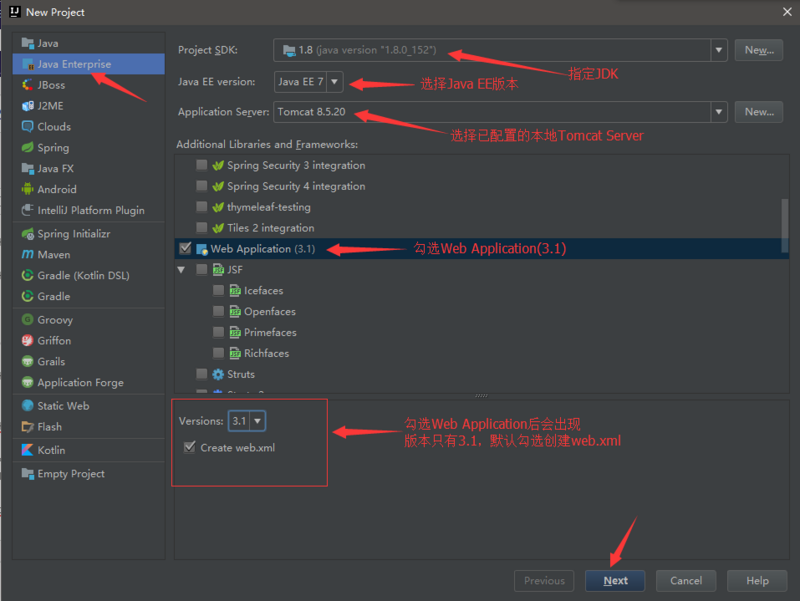
Task: Click the splitter grip below frameworks list
Action: click(x=481, y=395)
